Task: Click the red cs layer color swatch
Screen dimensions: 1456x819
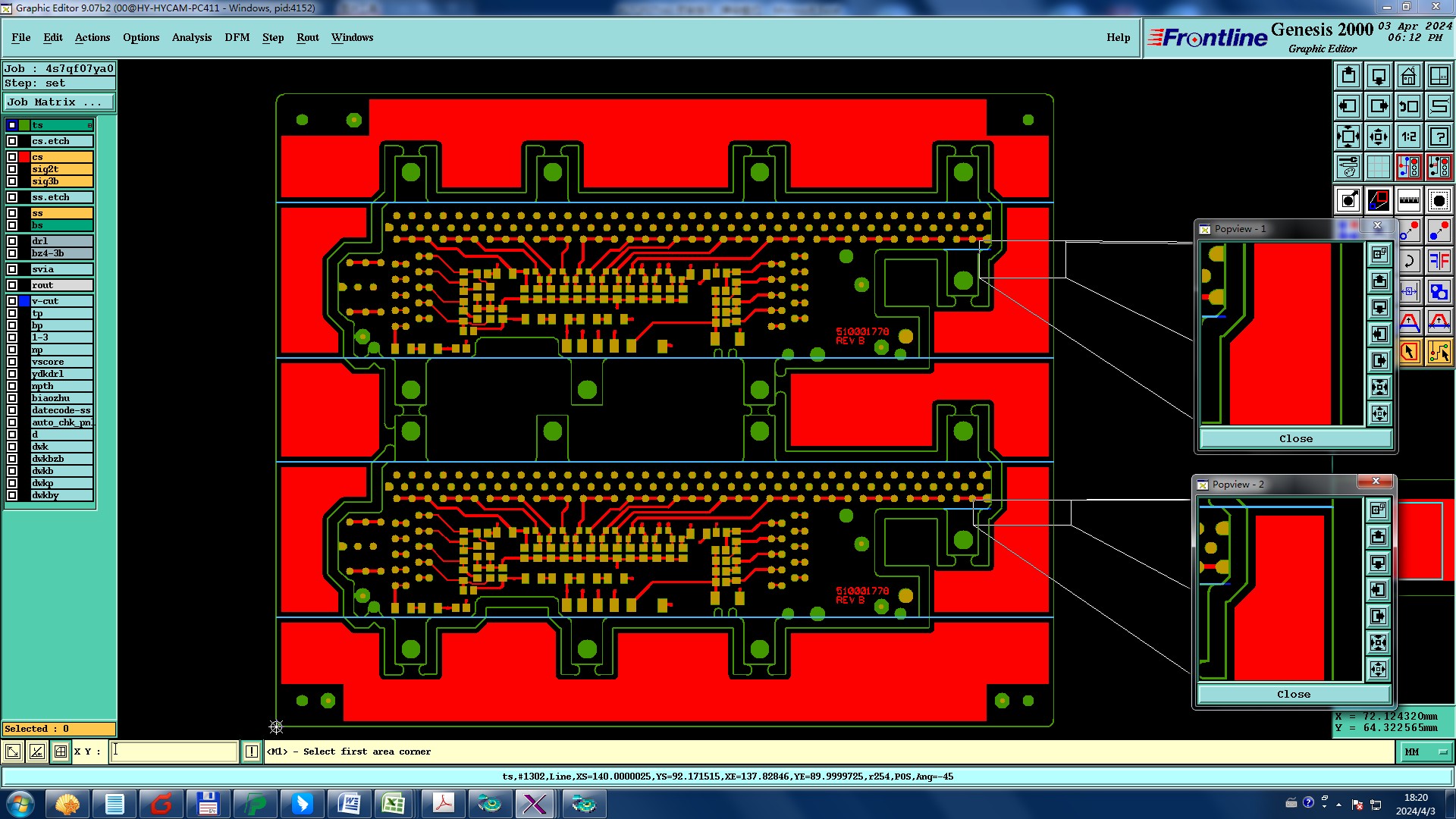Action: (24, 157)
